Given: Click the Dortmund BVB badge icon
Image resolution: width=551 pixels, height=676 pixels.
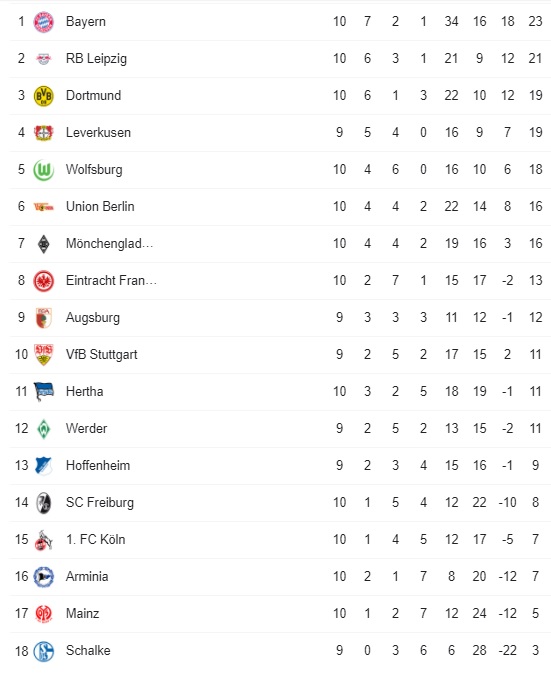Looking at the screenshot, I should (44, 96).
